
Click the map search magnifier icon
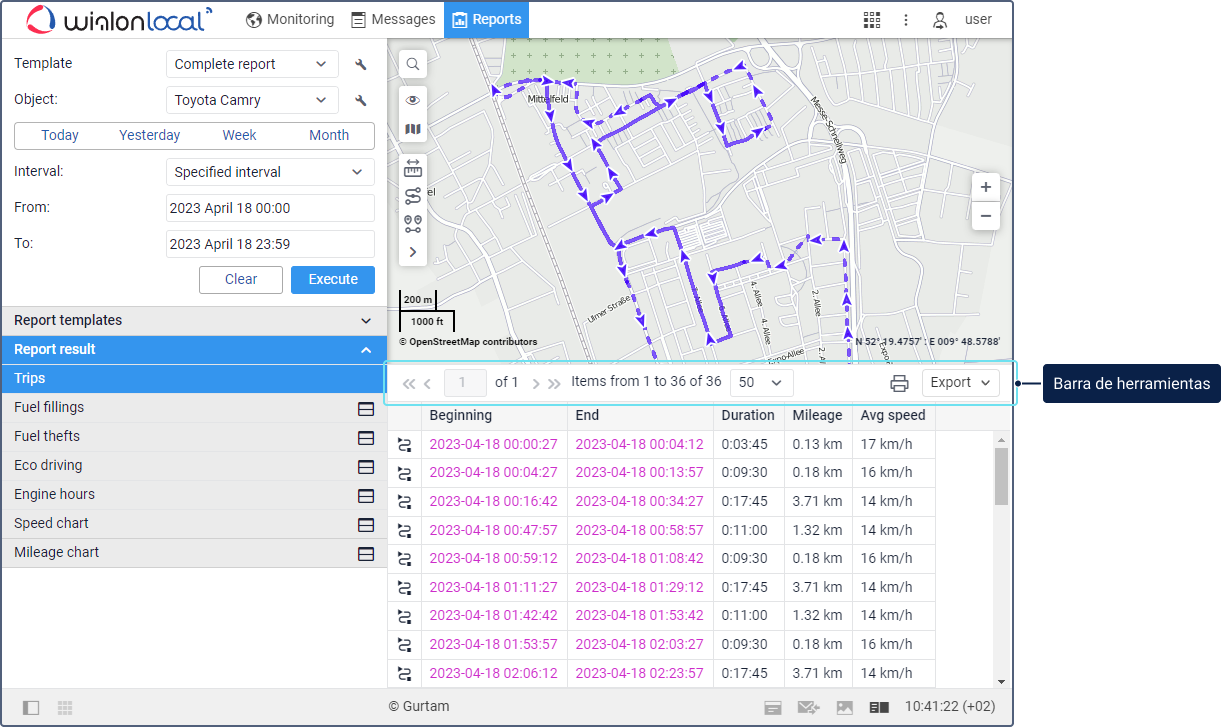[x=412, y=64]
